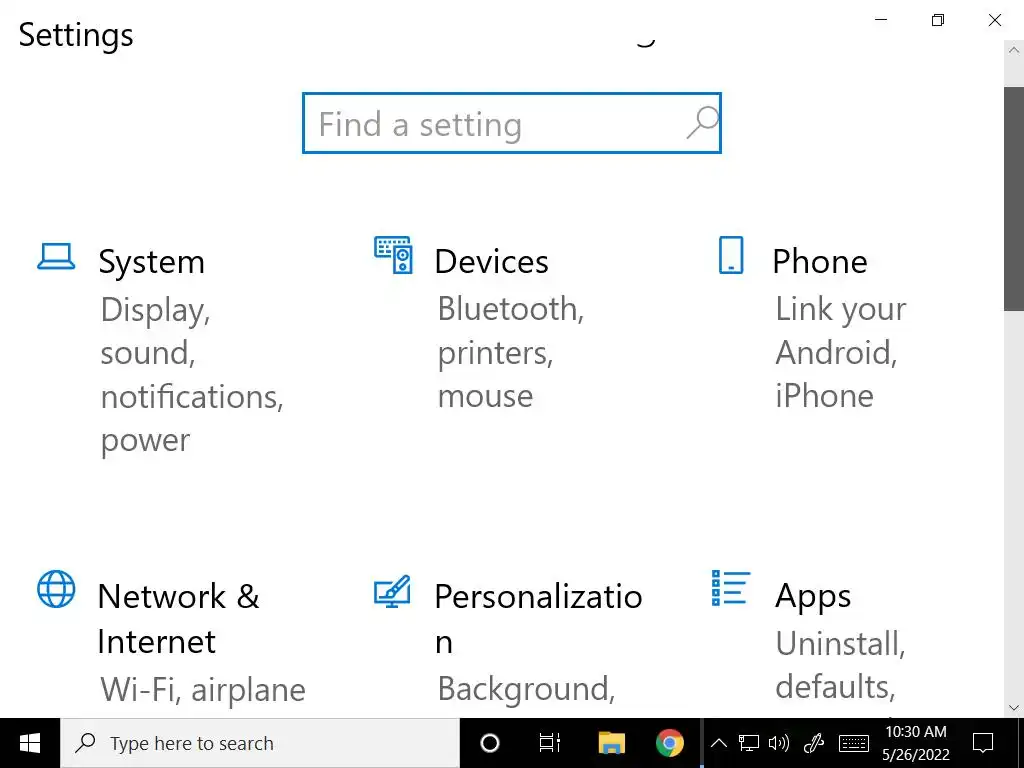This screenshot has height=768, width=1024.
Task: Select the Phone settings icon
Action: (x=731, y=256)
